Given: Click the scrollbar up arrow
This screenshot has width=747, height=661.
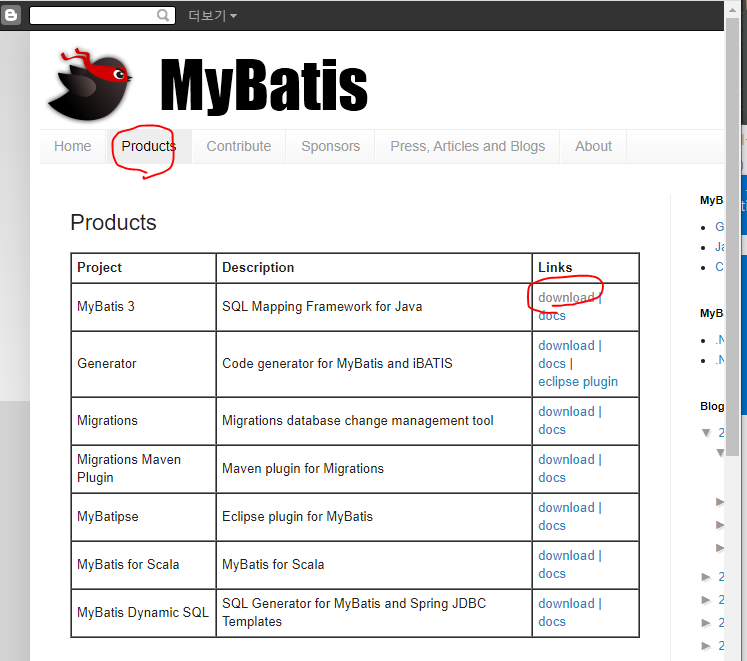Looking at the screenshot, I should [x=732, y=10].
